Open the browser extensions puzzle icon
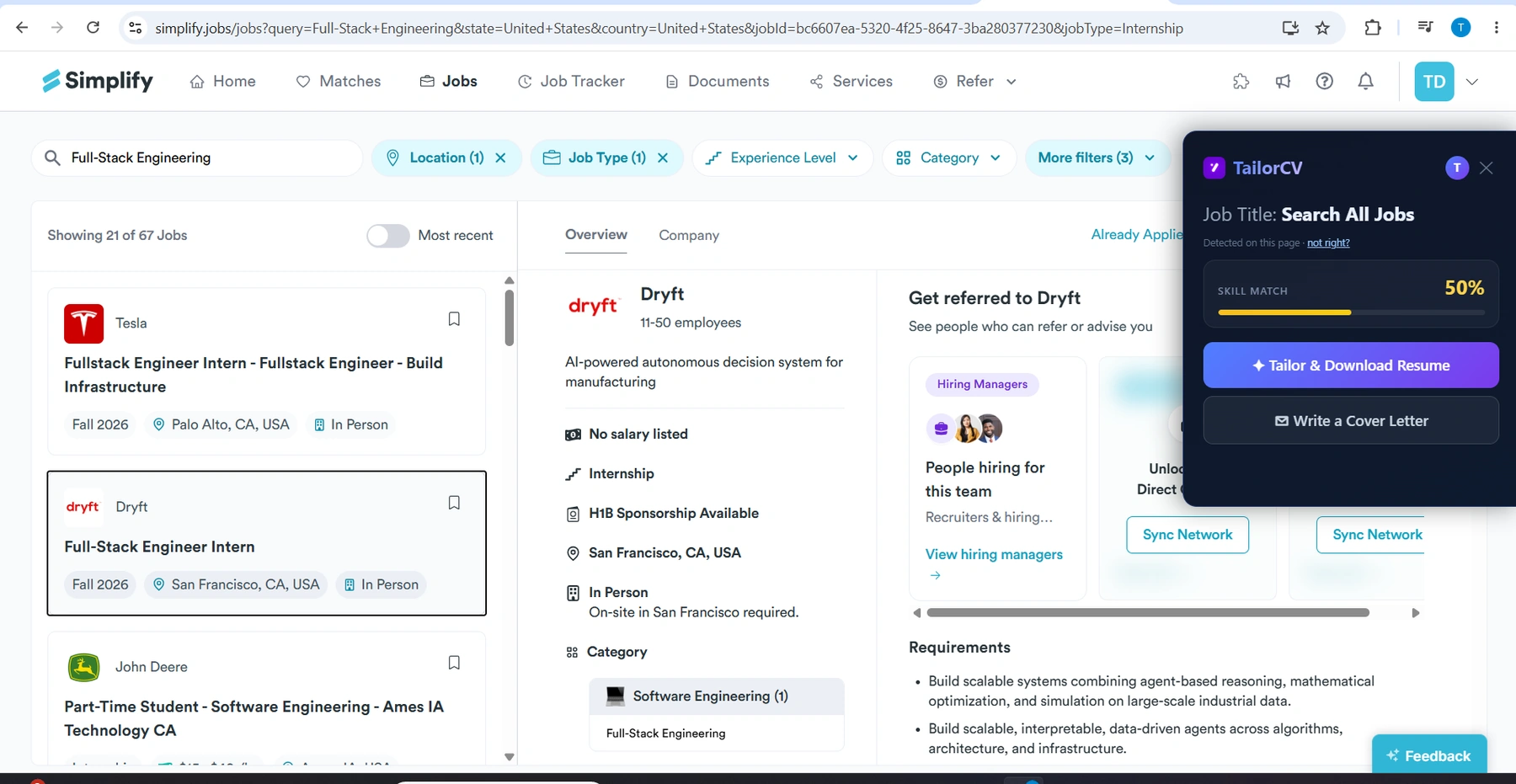Image resolution: width=1516 pixels, height=784 pixels. [x=1373, y=28]
